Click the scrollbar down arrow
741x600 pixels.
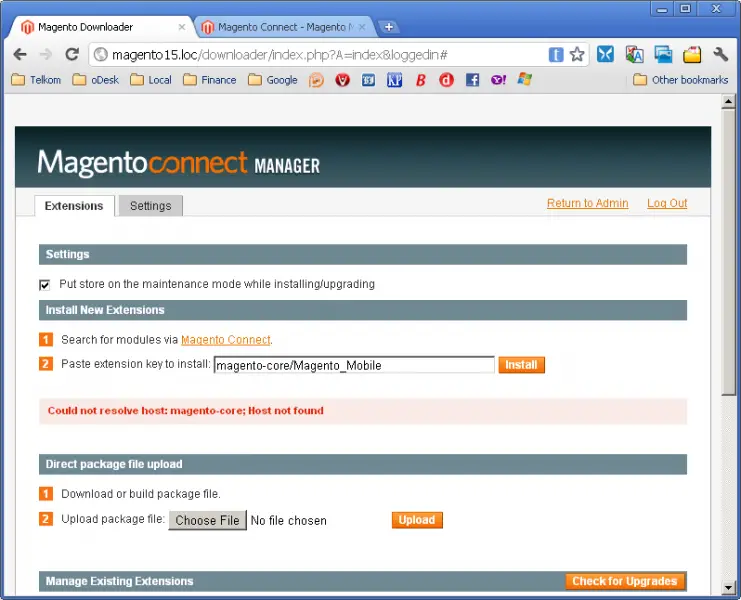(728, 588)
